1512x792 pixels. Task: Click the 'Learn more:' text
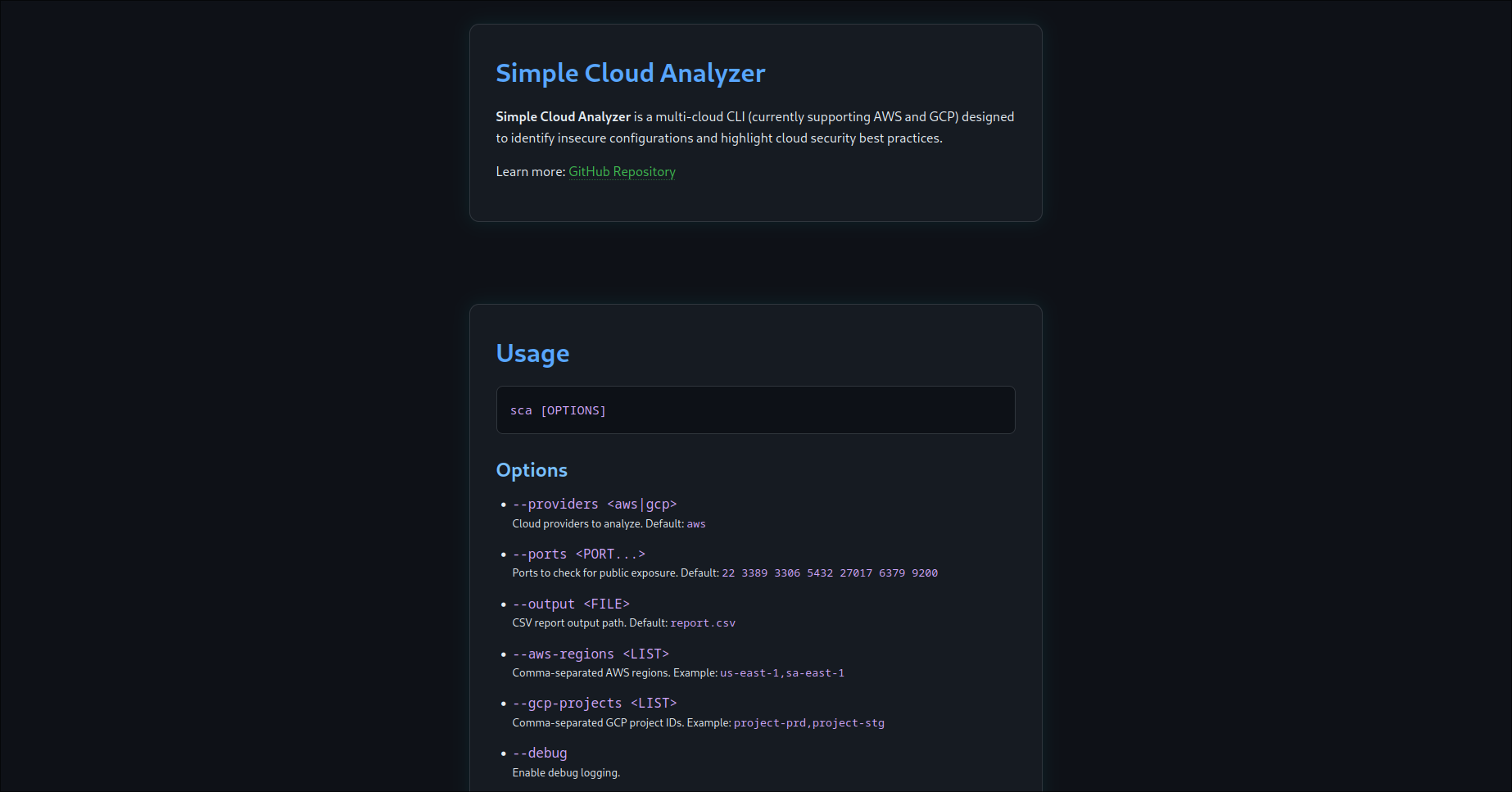(x=530, y=171)
